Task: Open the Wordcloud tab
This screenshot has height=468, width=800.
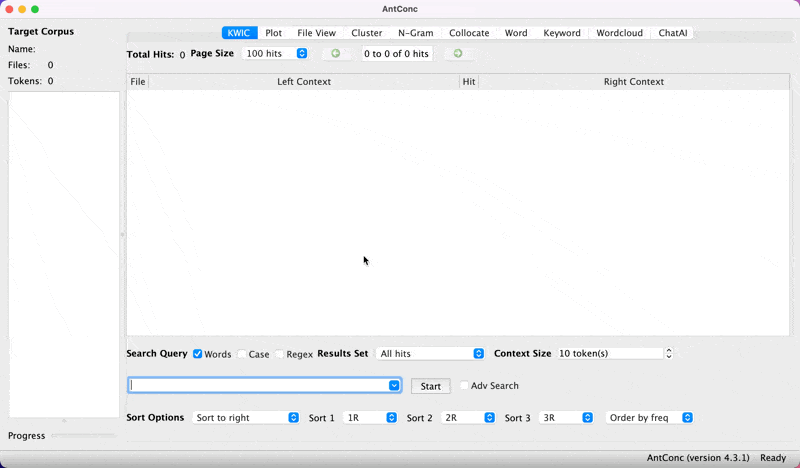Action: [x=619, y=33]
